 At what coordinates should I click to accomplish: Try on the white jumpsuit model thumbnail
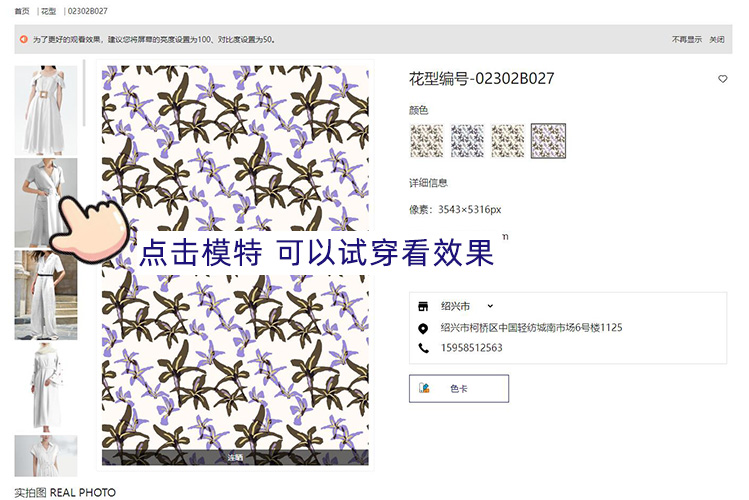46,295
